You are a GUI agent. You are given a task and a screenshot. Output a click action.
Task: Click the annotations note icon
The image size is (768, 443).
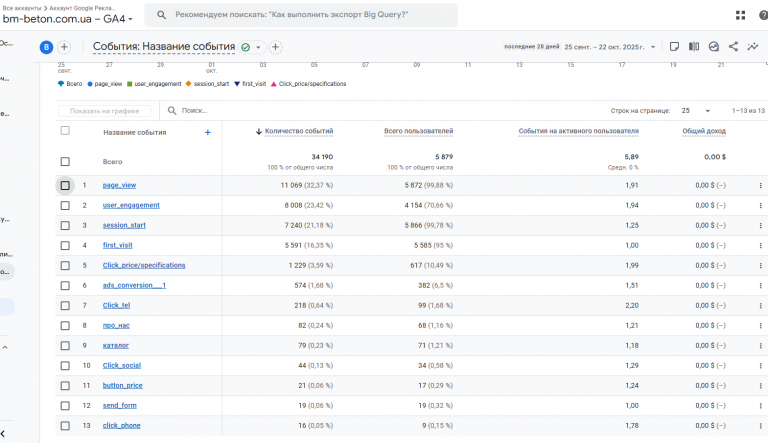(675, 46)
